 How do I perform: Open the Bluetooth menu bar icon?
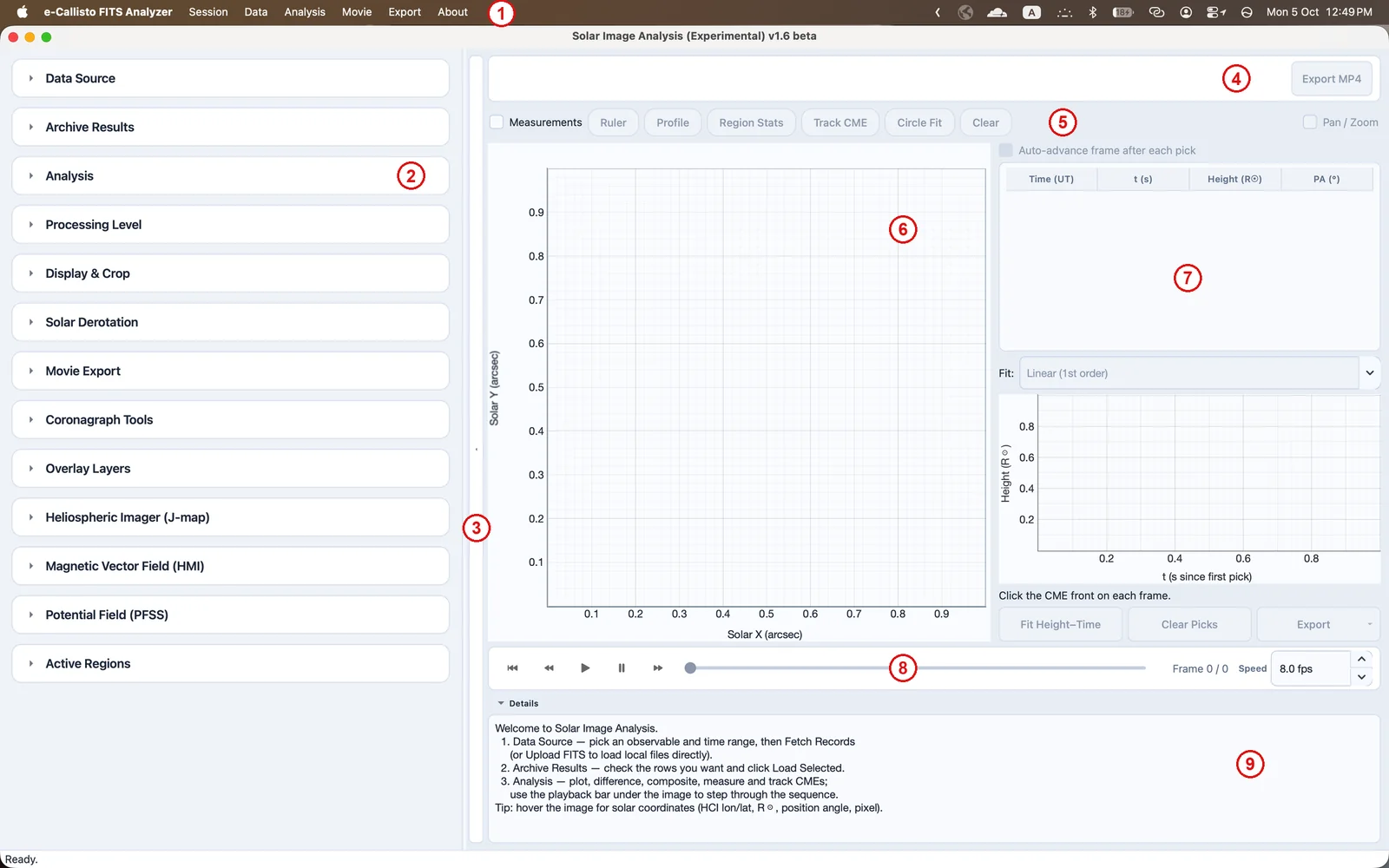tap(1093, 12)
